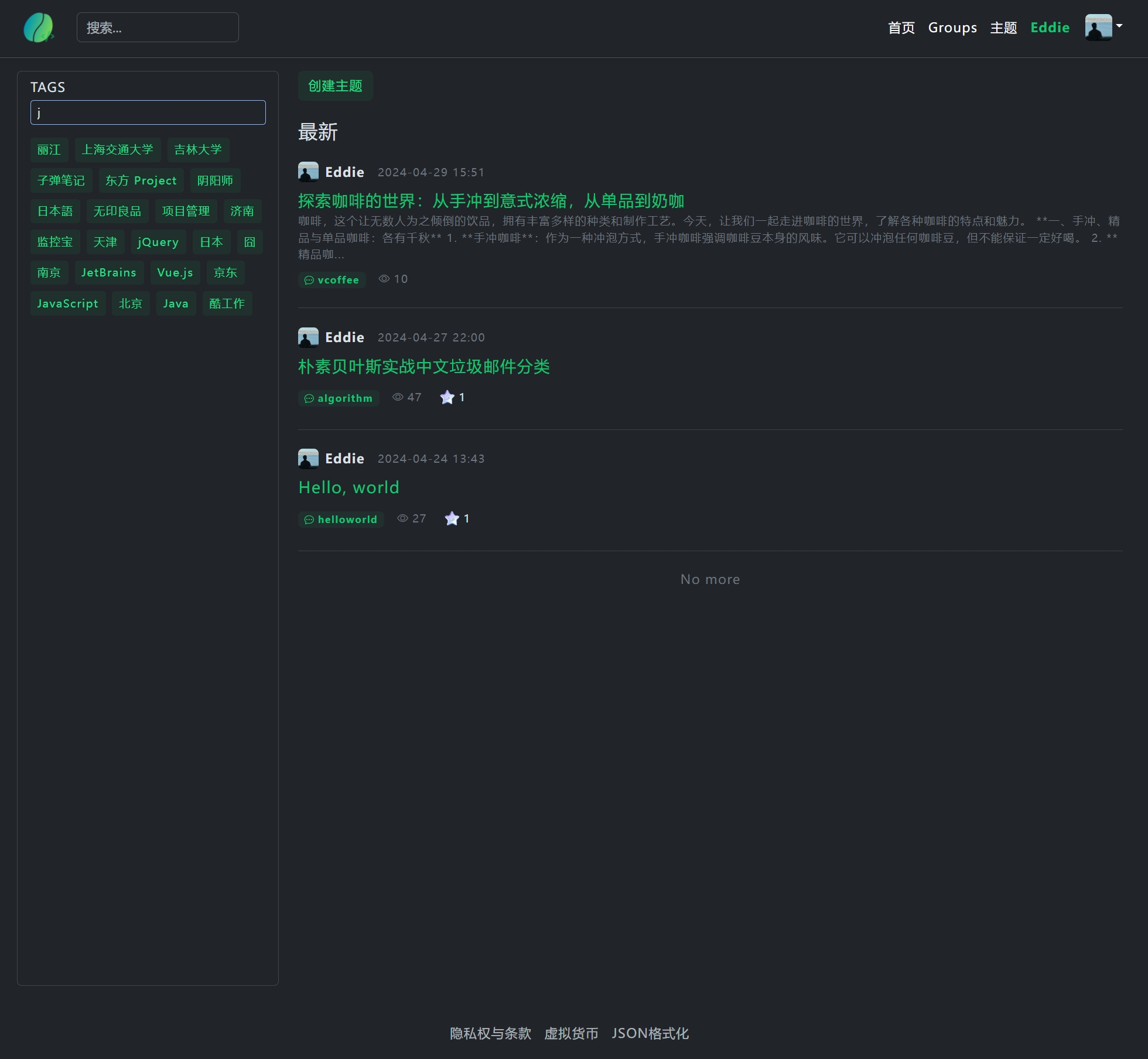This screenshot has width=1148, height=1059.
Task: Open the post titled Hello, world
Action: 348,487
